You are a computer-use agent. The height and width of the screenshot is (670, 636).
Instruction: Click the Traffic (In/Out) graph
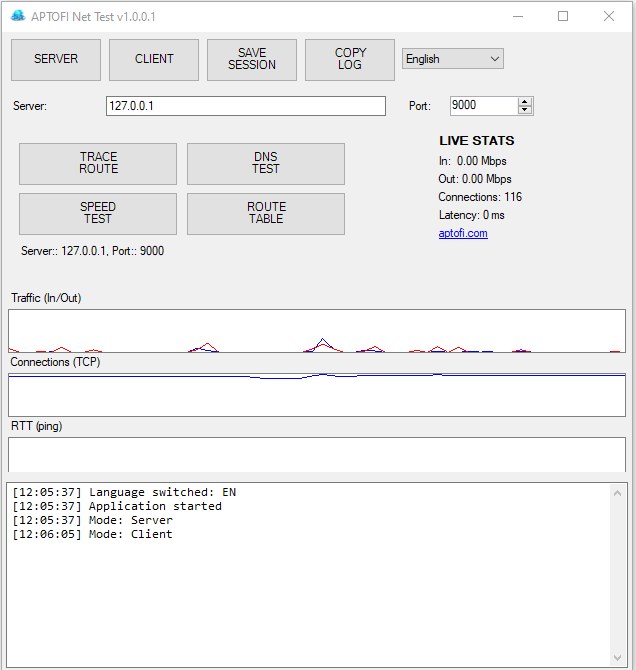pos(317,330)
